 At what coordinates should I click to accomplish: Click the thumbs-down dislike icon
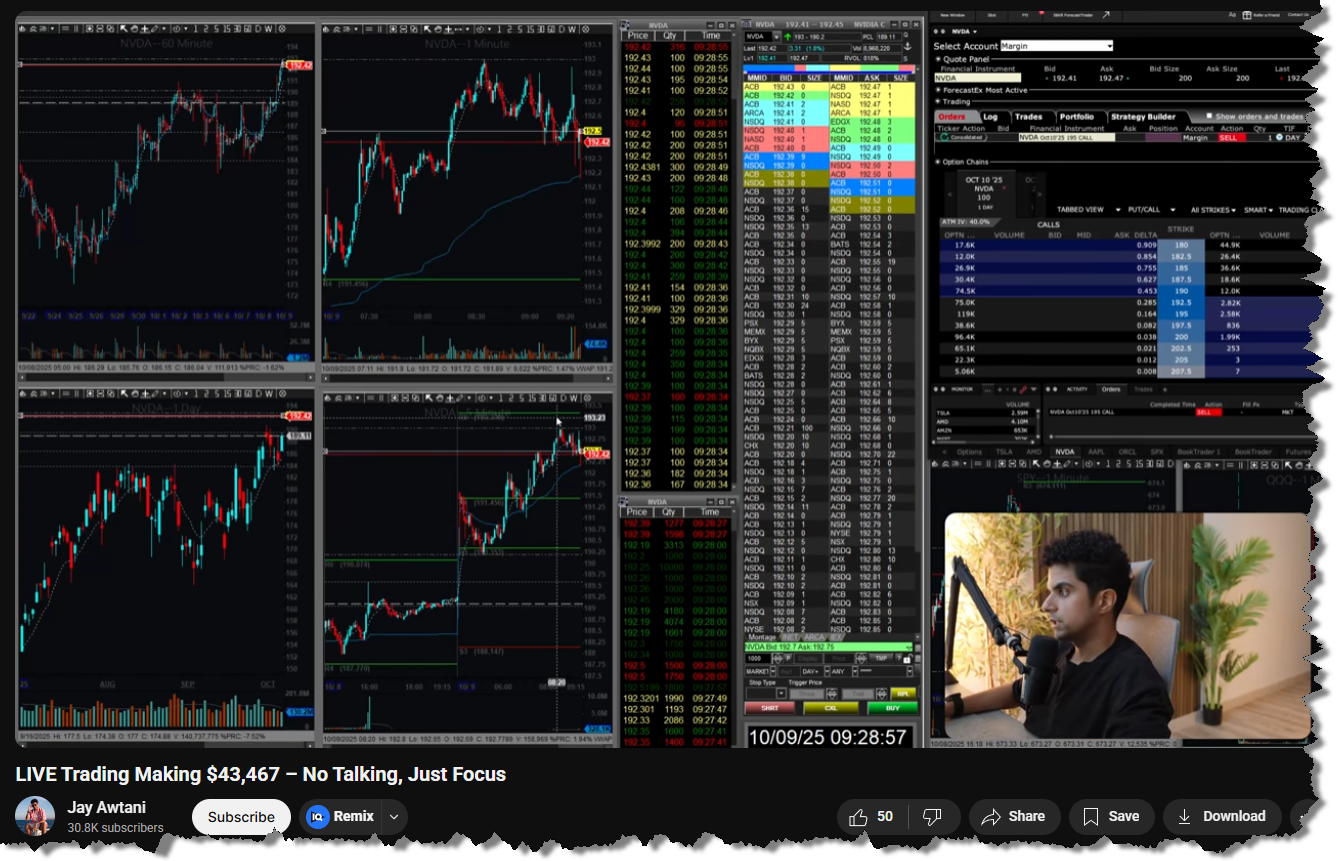click(932, 817)
